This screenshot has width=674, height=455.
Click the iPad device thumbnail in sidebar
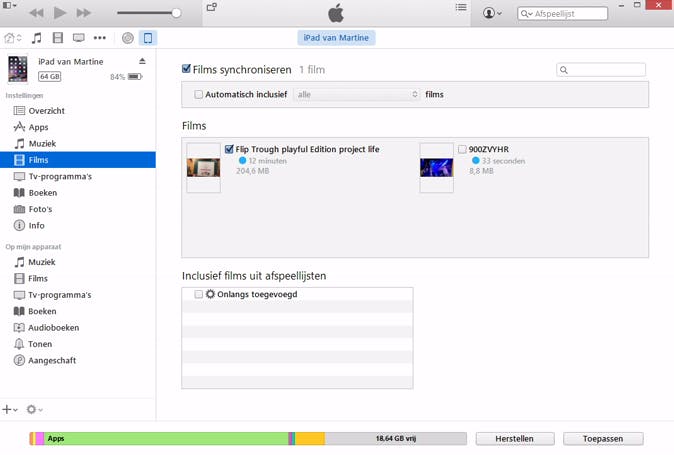(x=18, y=69)
